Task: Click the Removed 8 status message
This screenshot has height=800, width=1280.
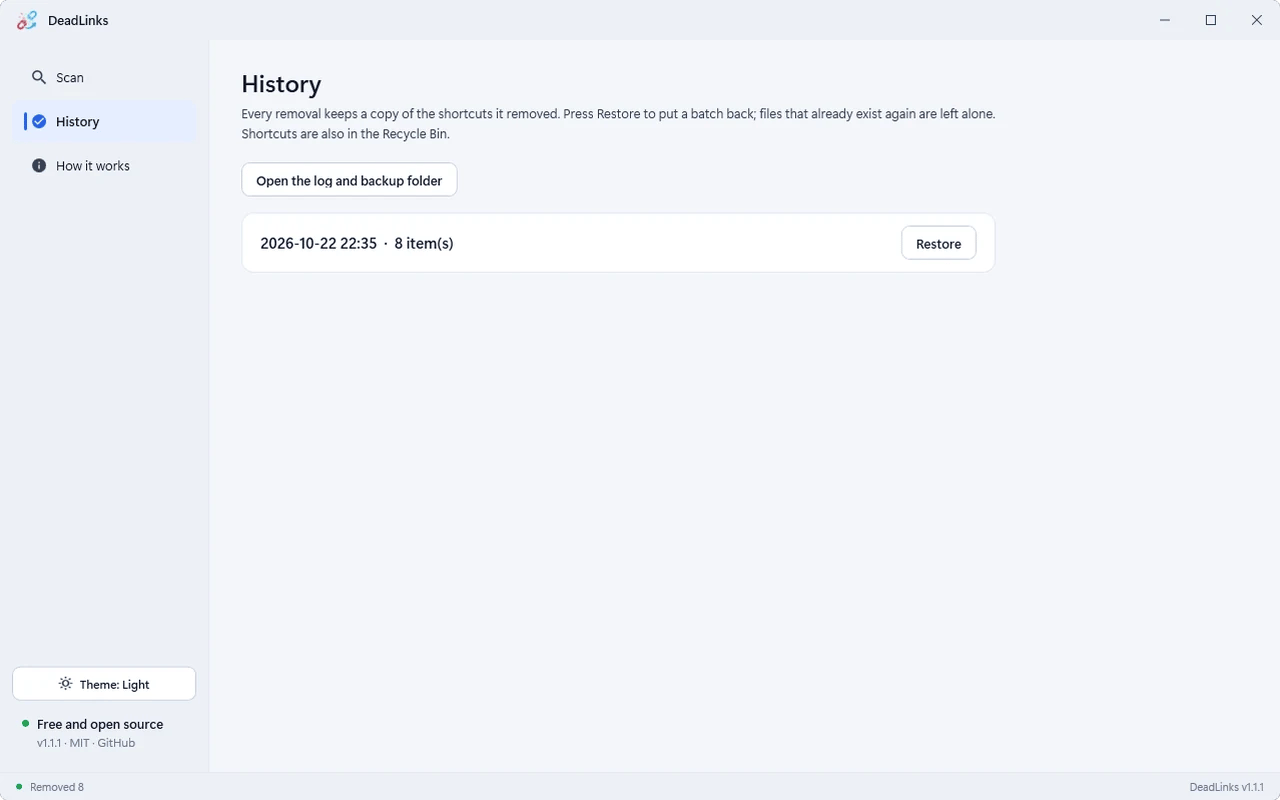Action: [57, 787]
